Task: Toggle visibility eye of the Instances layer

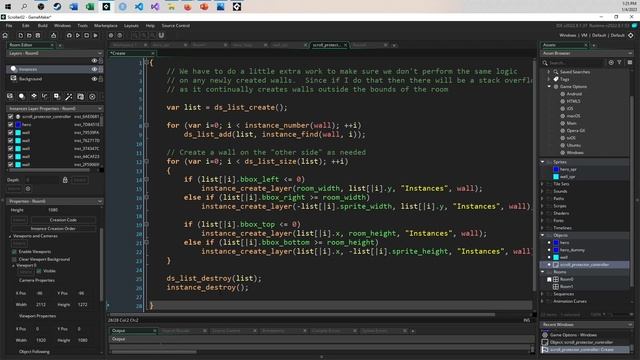Action: tap(94, 69)
